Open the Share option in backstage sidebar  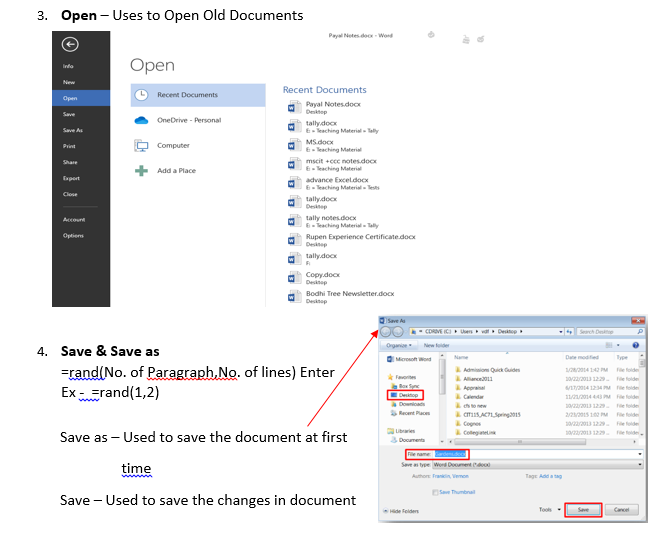tap(70, 162)
